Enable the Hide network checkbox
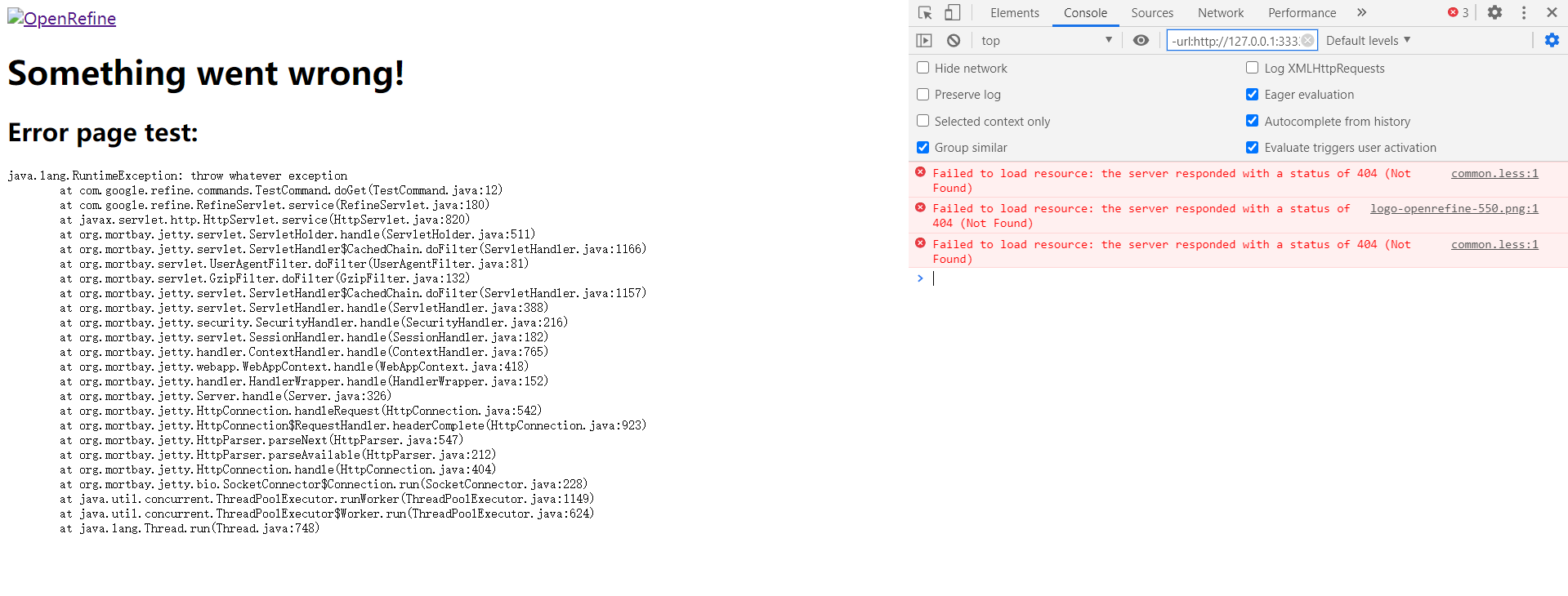 (x=922, y=68)
